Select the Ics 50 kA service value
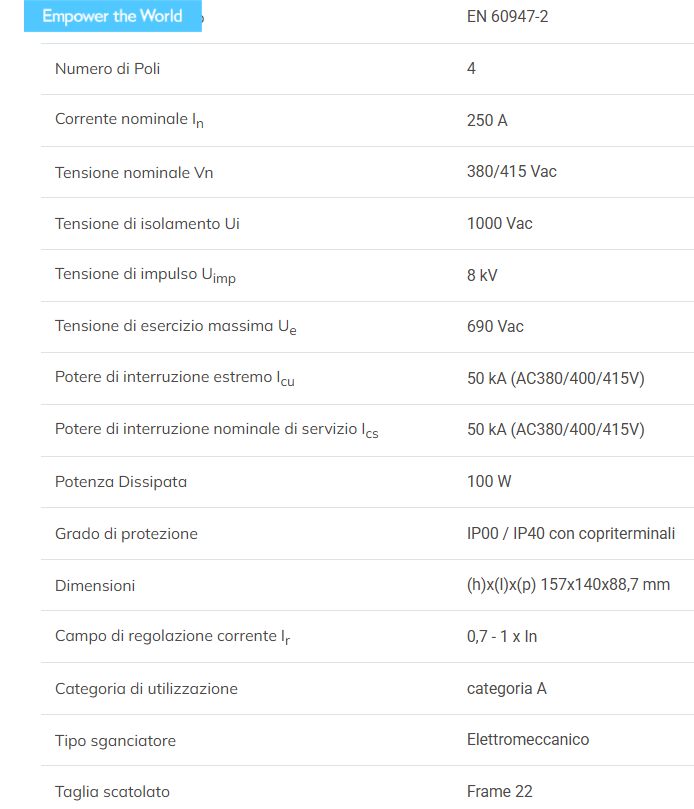 coord(556,429)
